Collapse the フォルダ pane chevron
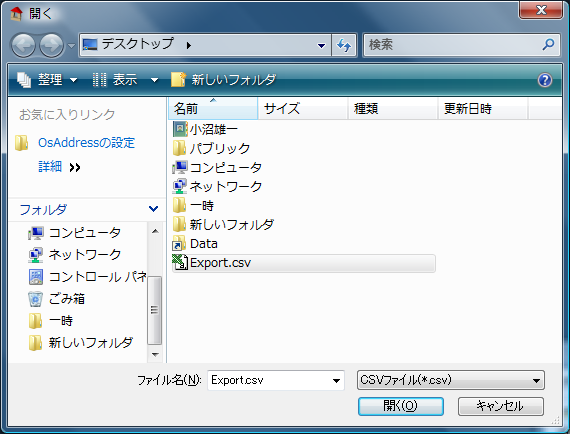 pyautogui.click(x=153, y=209)
